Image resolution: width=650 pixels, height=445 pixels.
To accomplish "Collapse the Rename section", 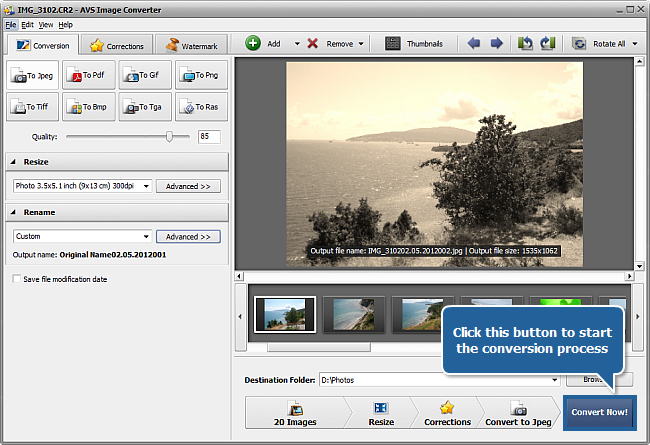I will (13, 212).
